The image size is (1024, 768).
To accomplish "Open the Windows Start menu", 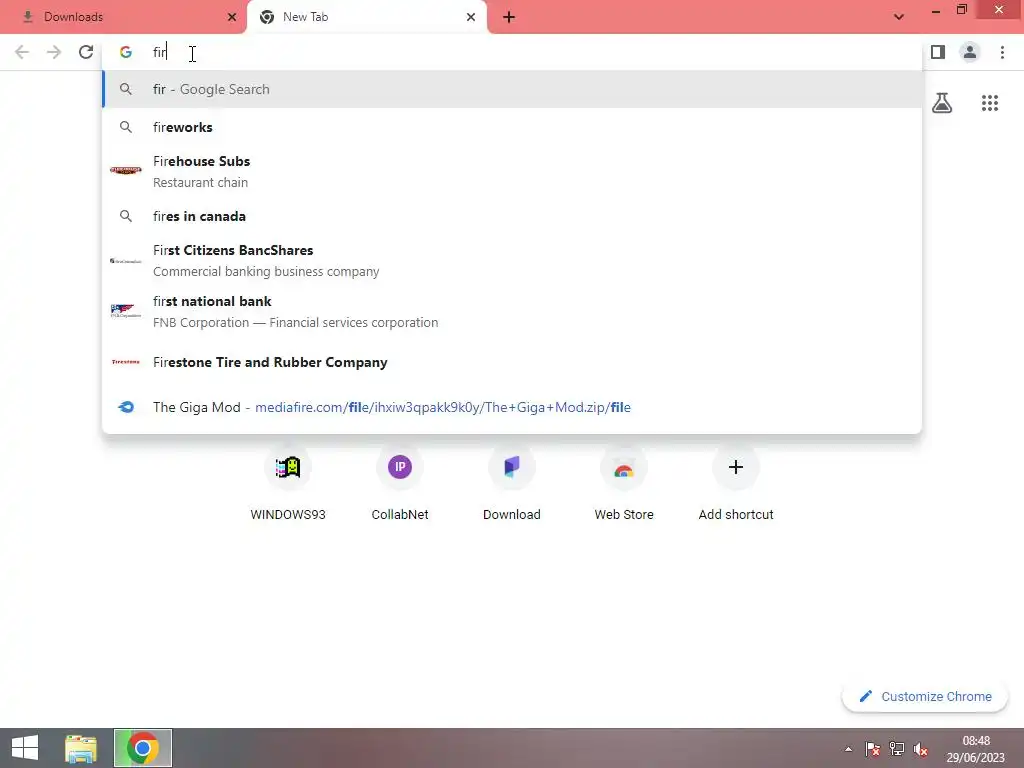I will click(25, 748).
